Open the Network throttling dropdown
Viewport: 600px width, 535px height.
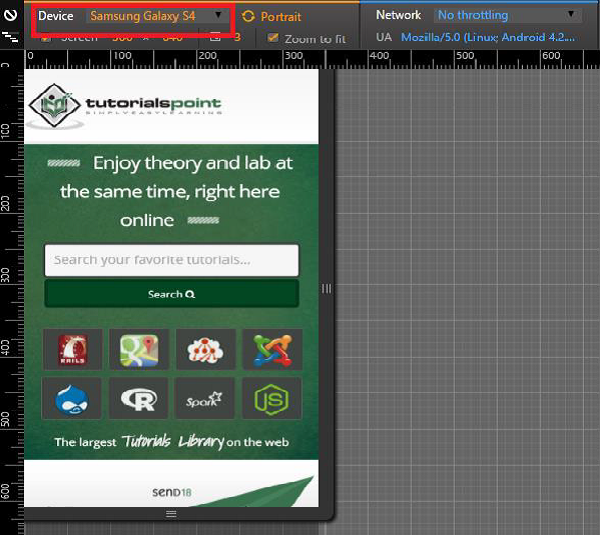[507, 15]
